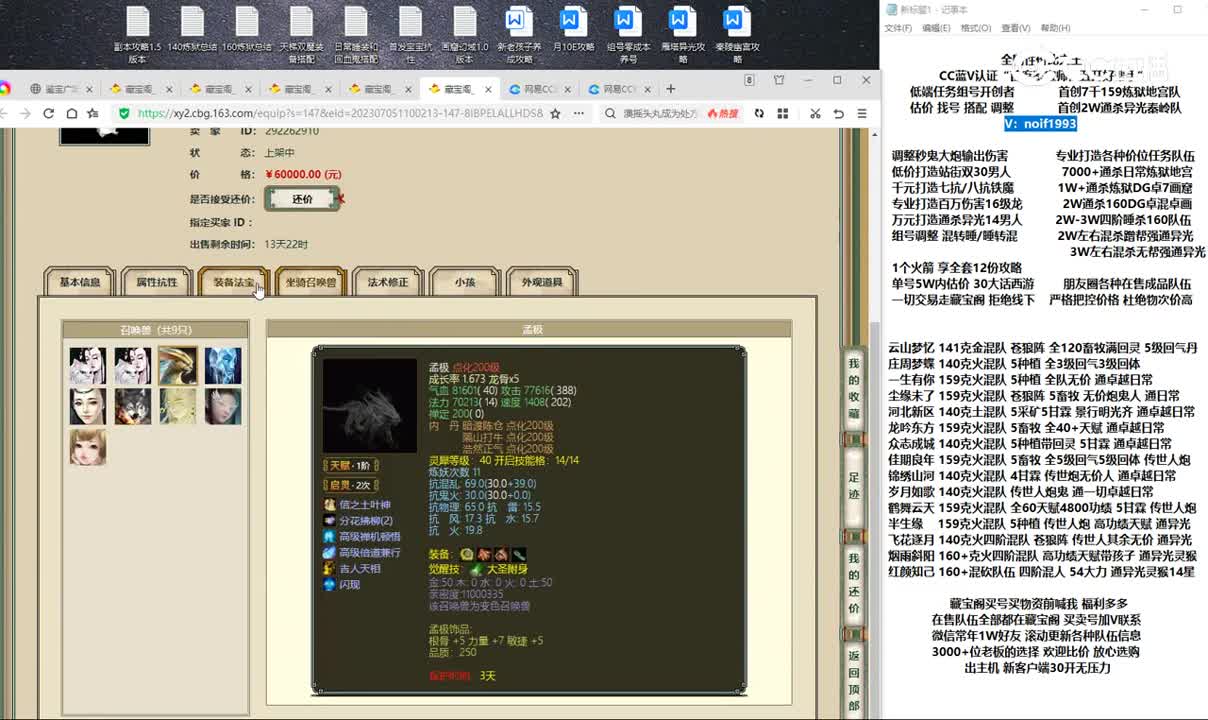
Task: Open 足迹 side panel button
Action: tap(854, 486)
